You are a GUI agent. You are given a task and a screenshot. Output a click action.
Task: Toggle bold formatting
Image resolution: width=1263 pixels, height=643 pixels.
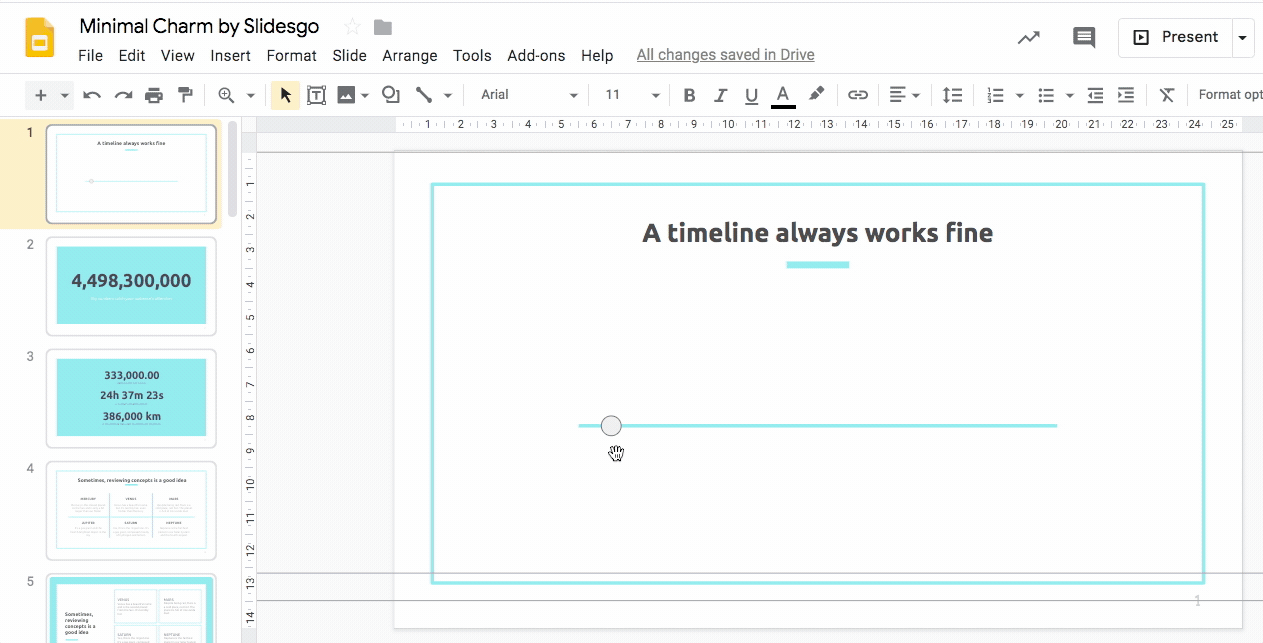pos(689,95)
